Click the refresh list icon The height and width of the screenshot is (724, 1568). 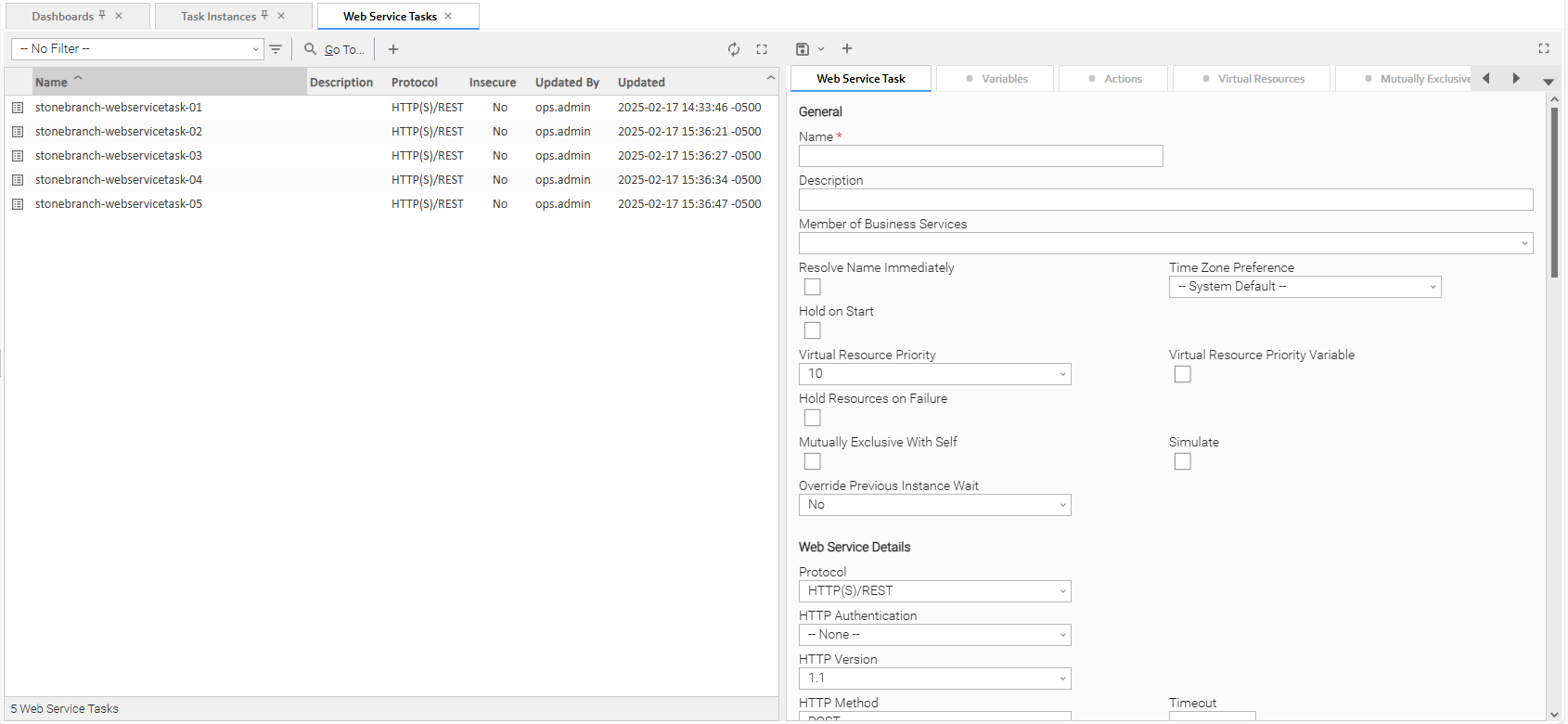[x=734, y=49]
